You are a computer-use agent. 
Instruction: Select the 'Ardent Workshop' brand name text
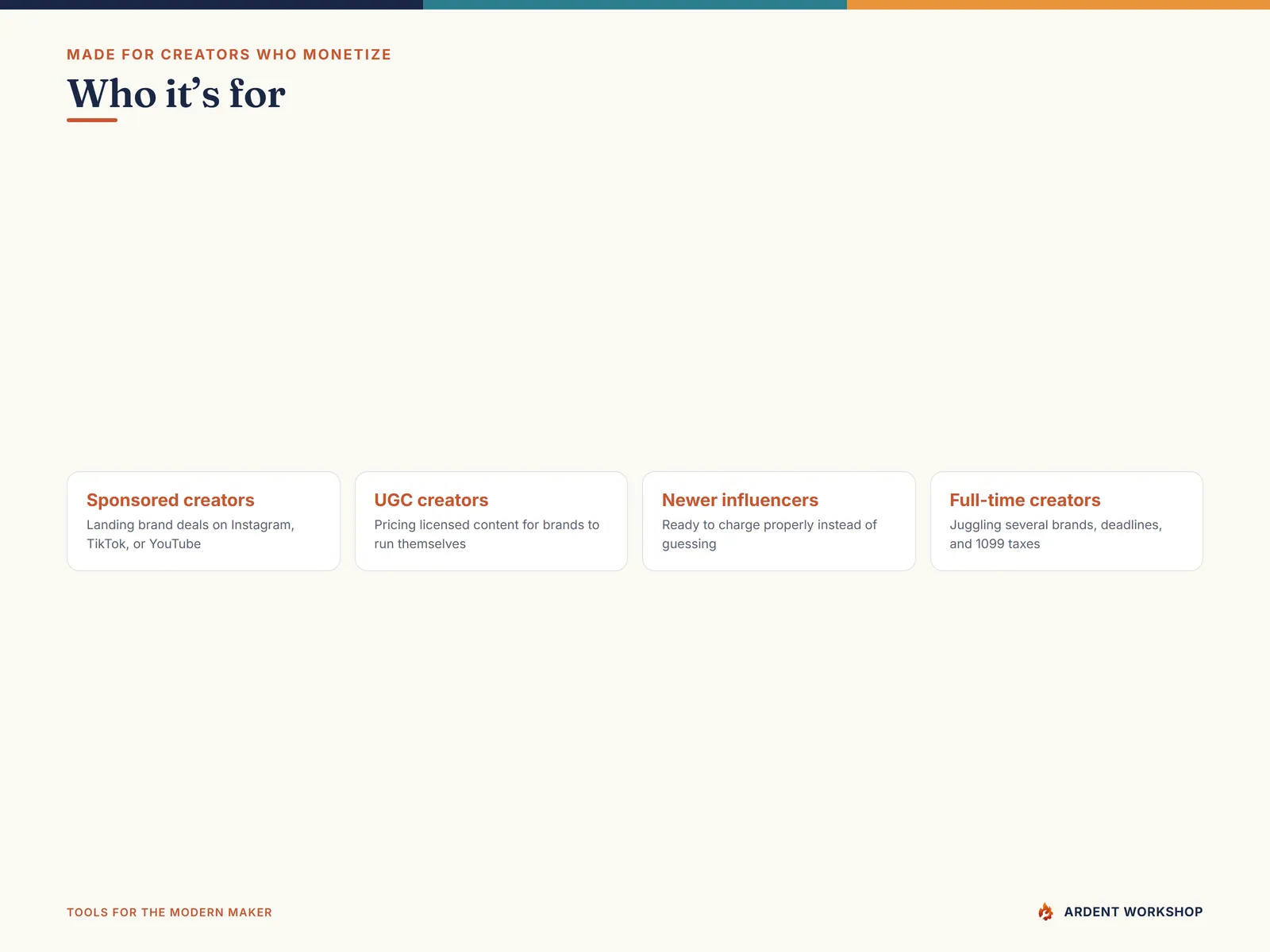point(1133,912)
